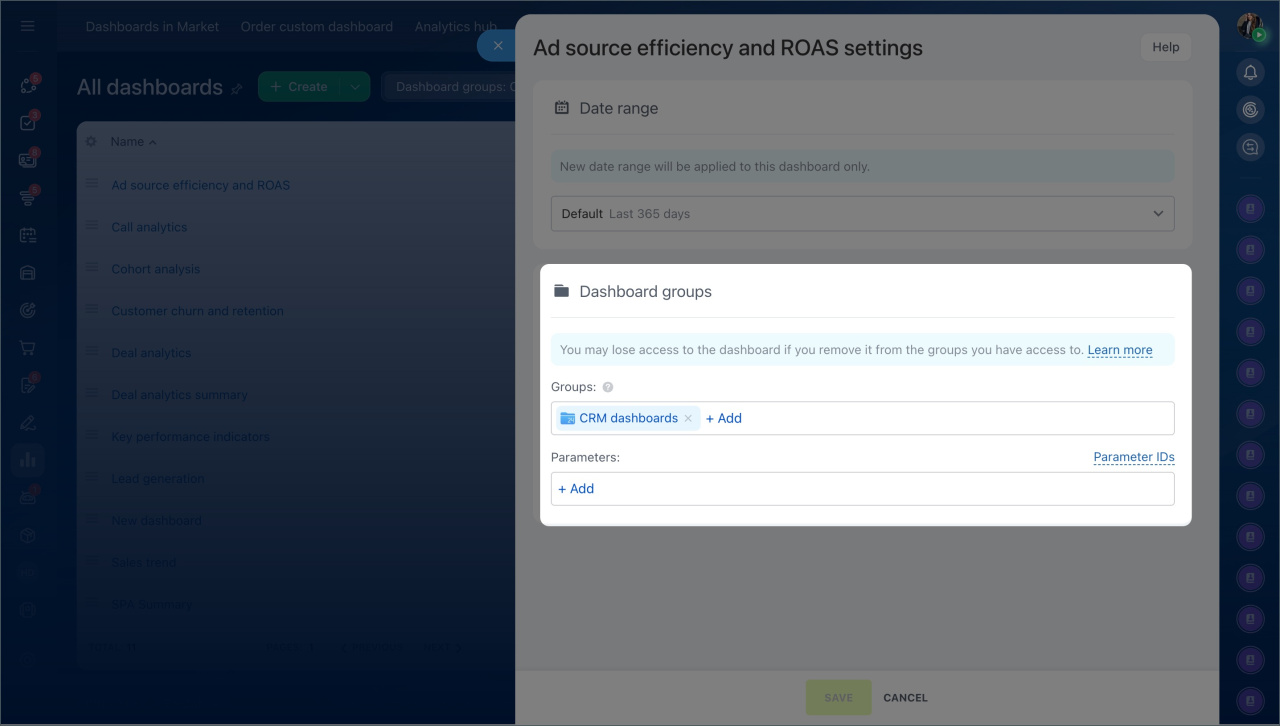Expand the Create button dropdown arrow

[x=354, y=87]
